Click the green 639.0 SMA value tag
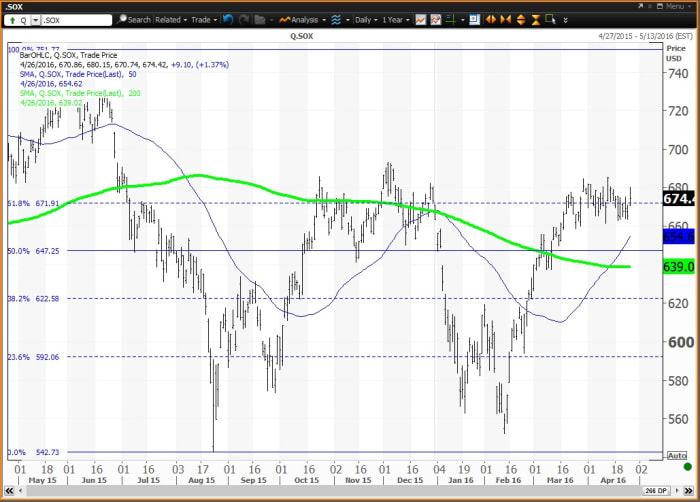 679,267
